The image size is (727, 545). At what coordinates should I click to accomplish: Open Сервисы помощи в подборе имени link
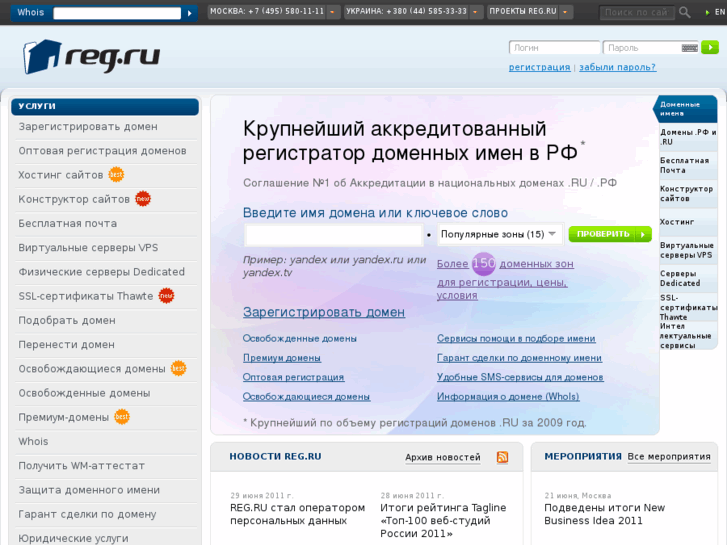(x=516, y=339)
